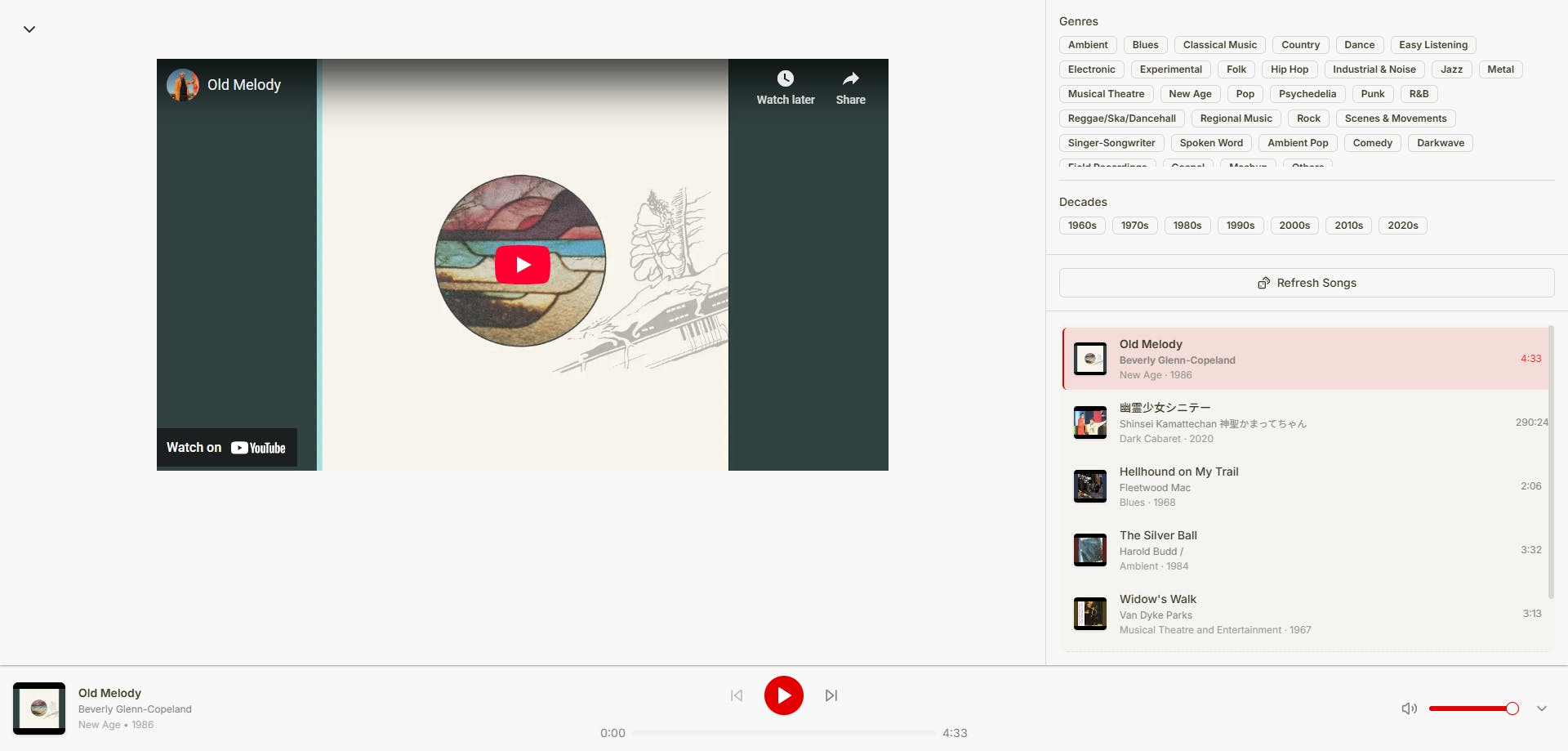1568x751 pixels.
Task: Toggle the Country genre filter
Action: pos(1300,45)
